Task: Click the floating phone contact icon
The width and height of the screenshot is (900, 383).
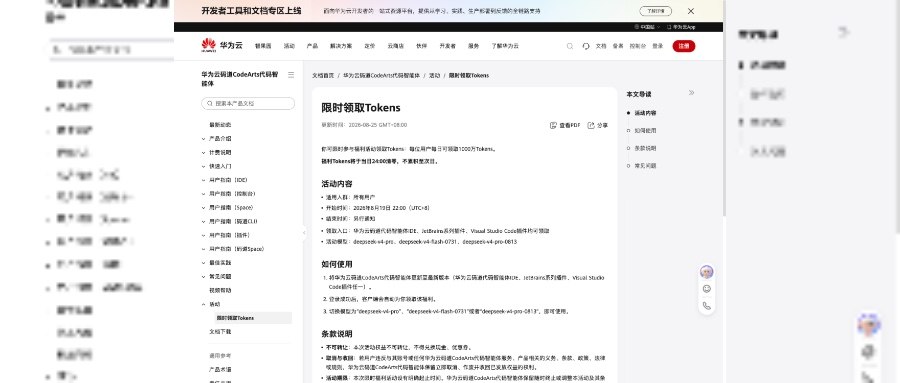Action: click(707, 306)
